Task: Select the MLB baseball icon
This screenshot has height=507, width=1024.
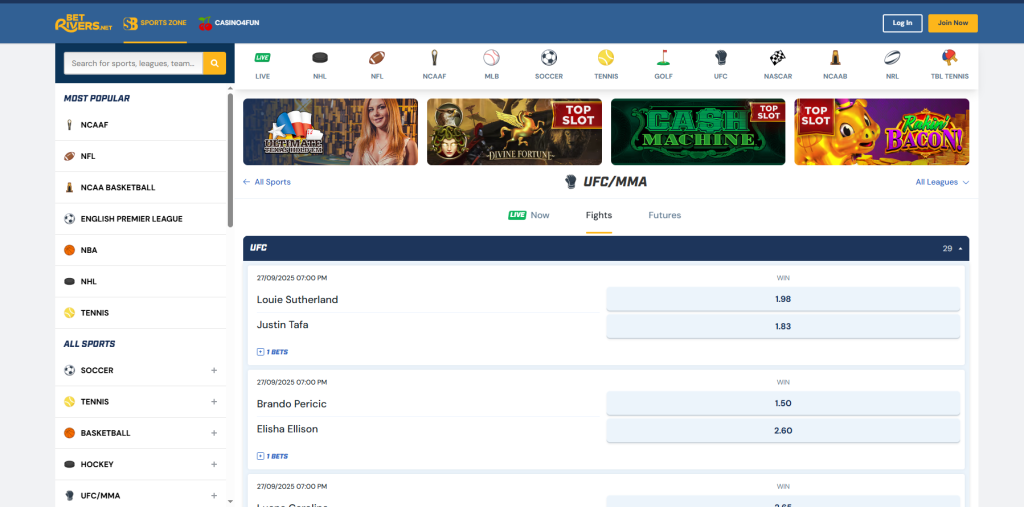Action: click(x=492, y=57)
